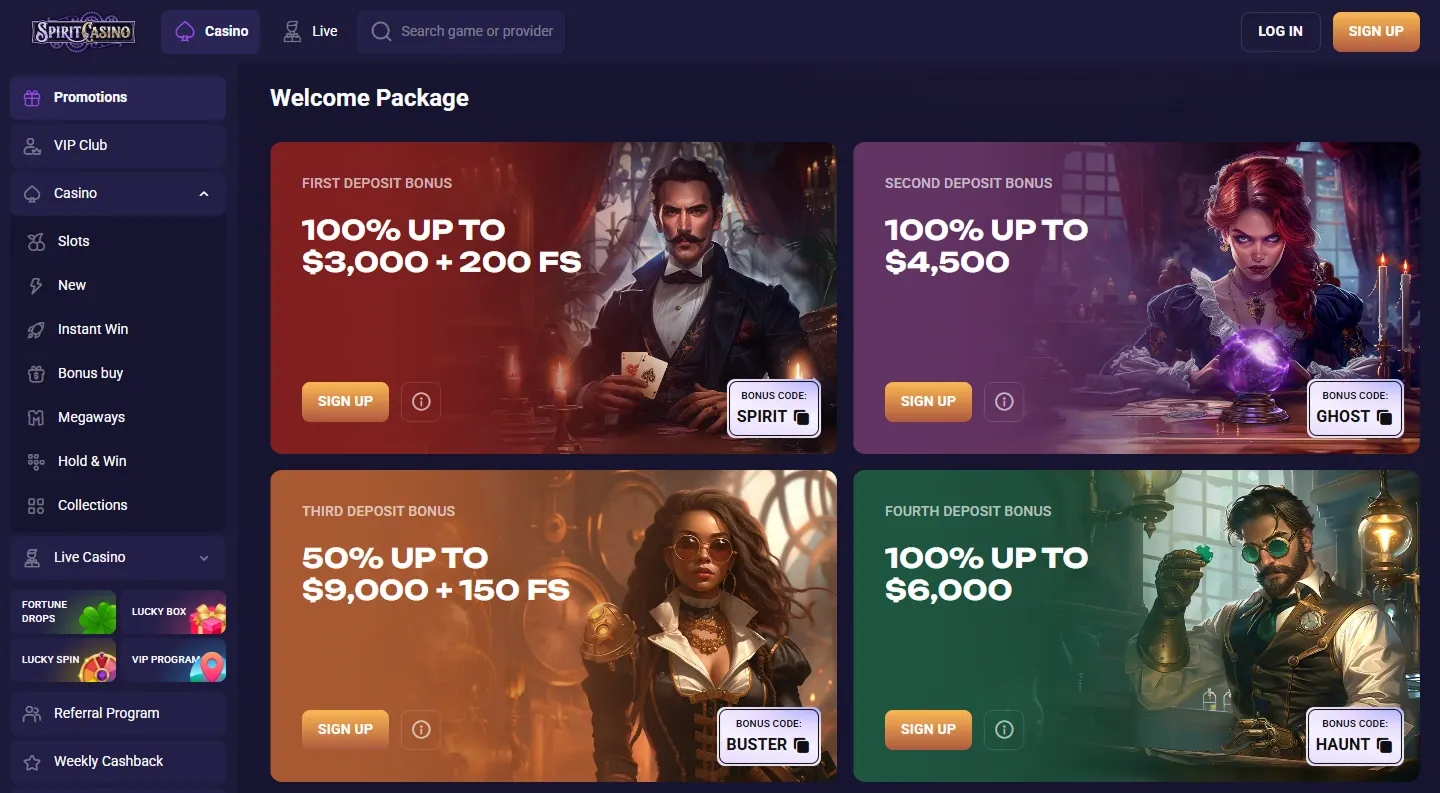Viewport: 1440px width, 793px height.
Task: Select the Collections icon
Action: [x=36, y=505]
